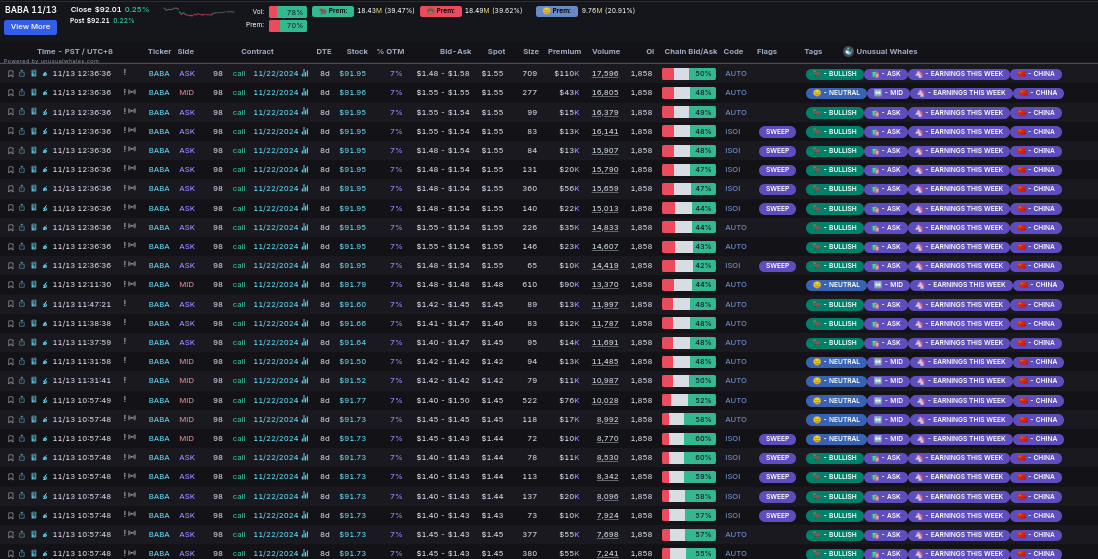Toggle bookmark on the 11,997 volume row
Screen dimensions: 1098x559
(x=11, y=305)
